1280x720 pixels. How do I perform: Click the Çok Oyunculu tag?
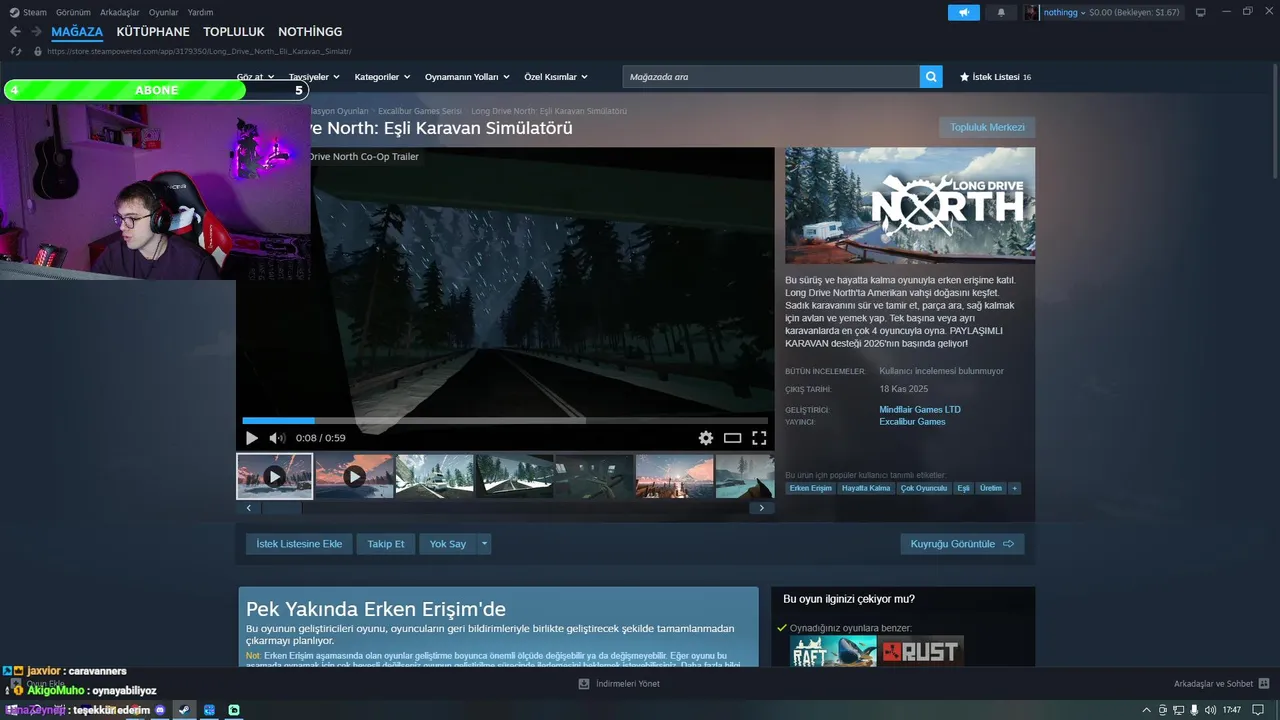(x=923, y=488)
